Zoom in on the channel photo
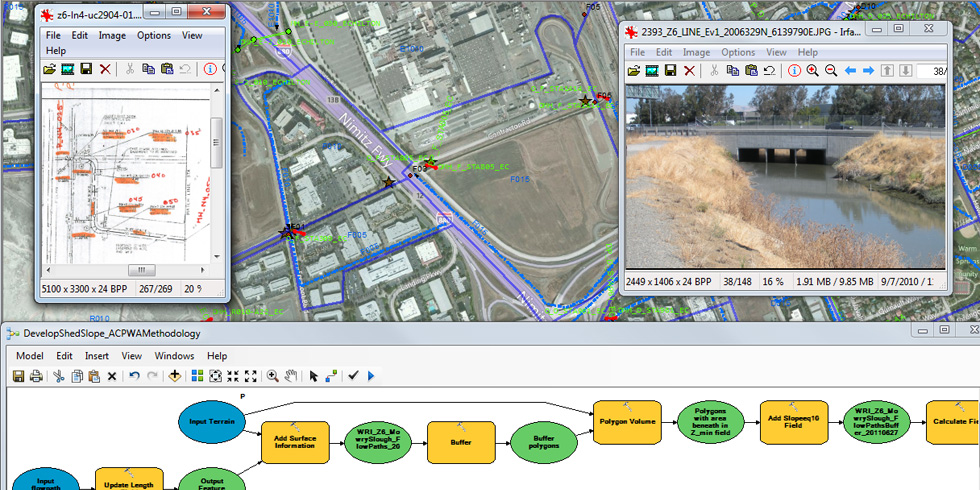The width and height of the screenshot is (980, 490). [812, 71]
